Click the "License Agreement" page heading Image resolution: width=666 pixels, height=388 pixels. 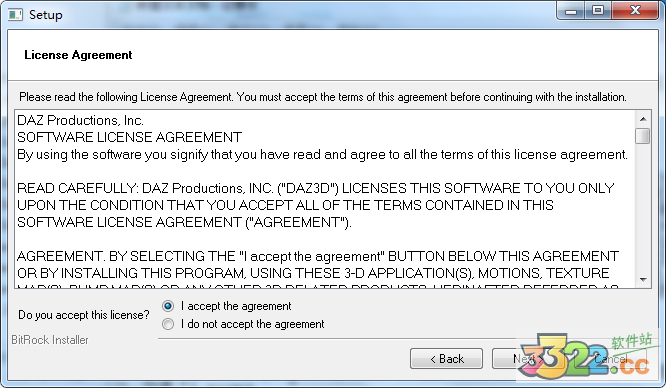pyautogui.click(x=78, y=55)
